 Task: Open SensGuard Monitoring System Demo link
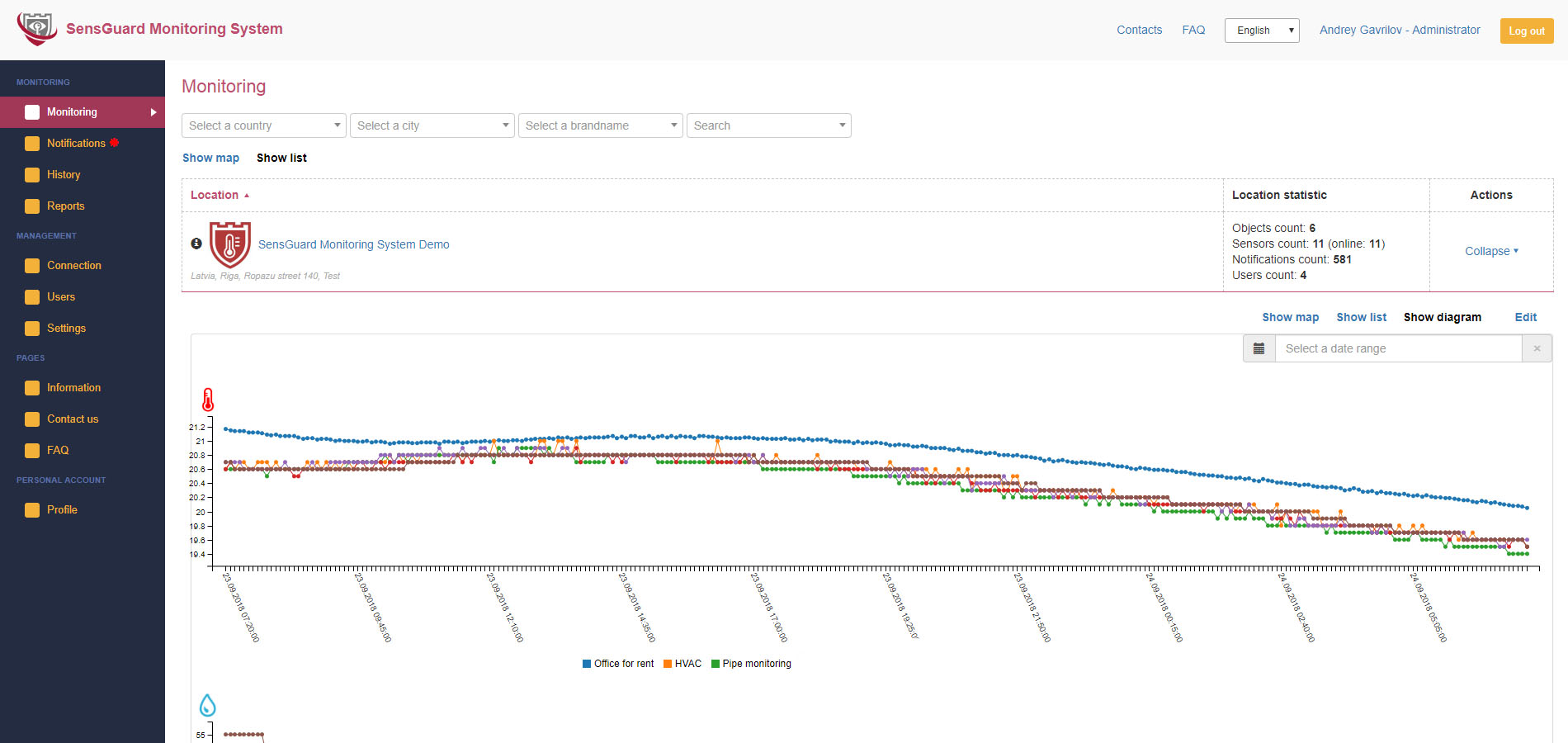click(x=353, y=244)
